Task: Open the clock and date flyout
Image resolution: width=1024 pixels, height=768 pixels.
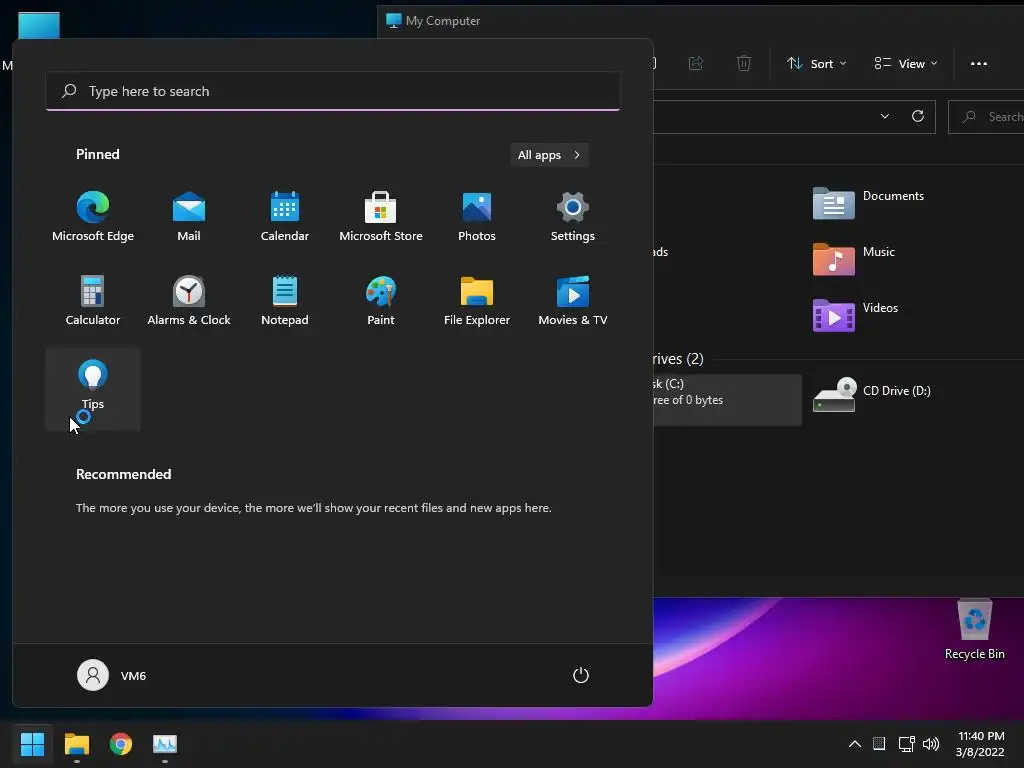Action: tap(980, 744)
